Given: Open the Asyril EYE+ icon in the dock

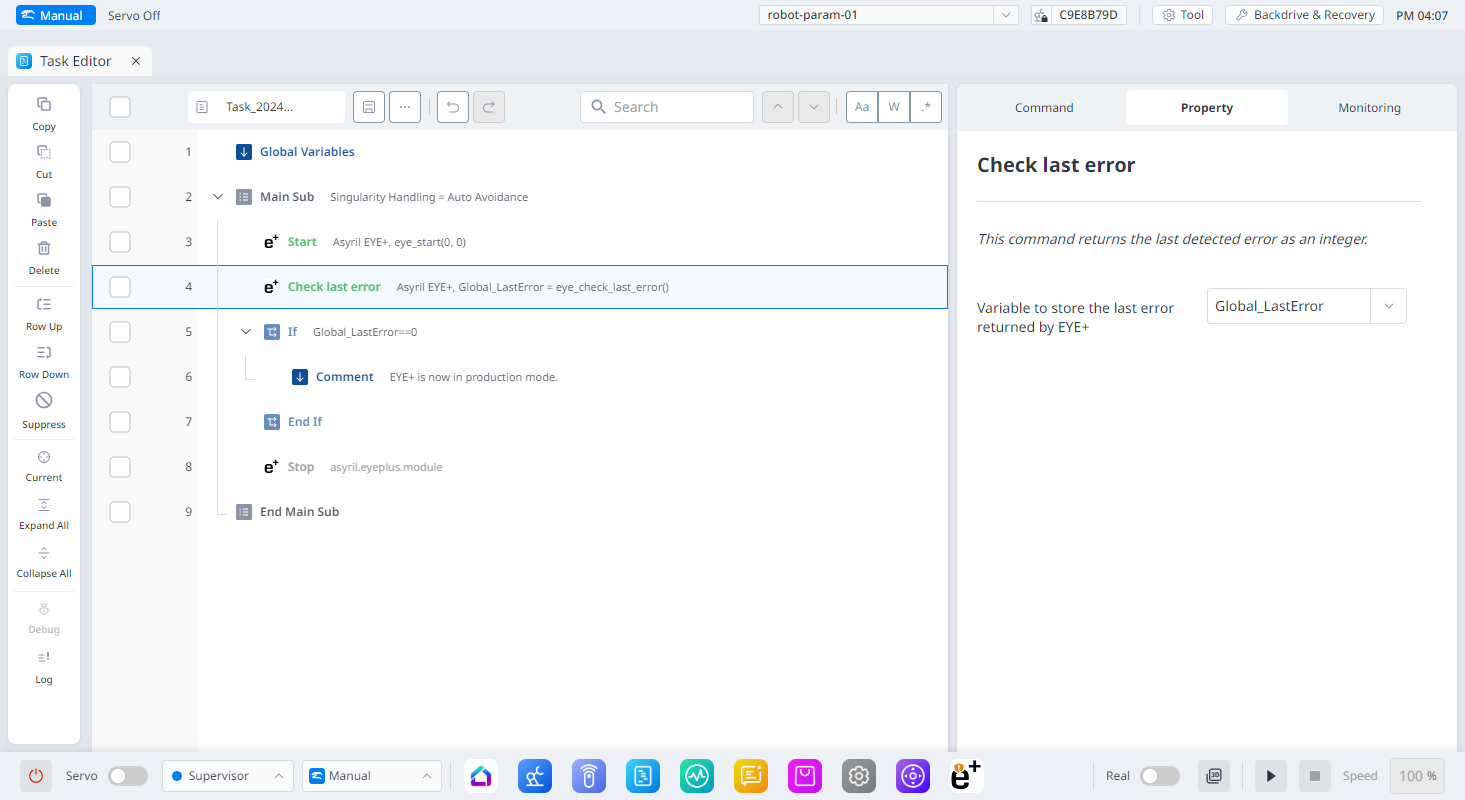Looking at the screenshot, I should click(967, 776).
